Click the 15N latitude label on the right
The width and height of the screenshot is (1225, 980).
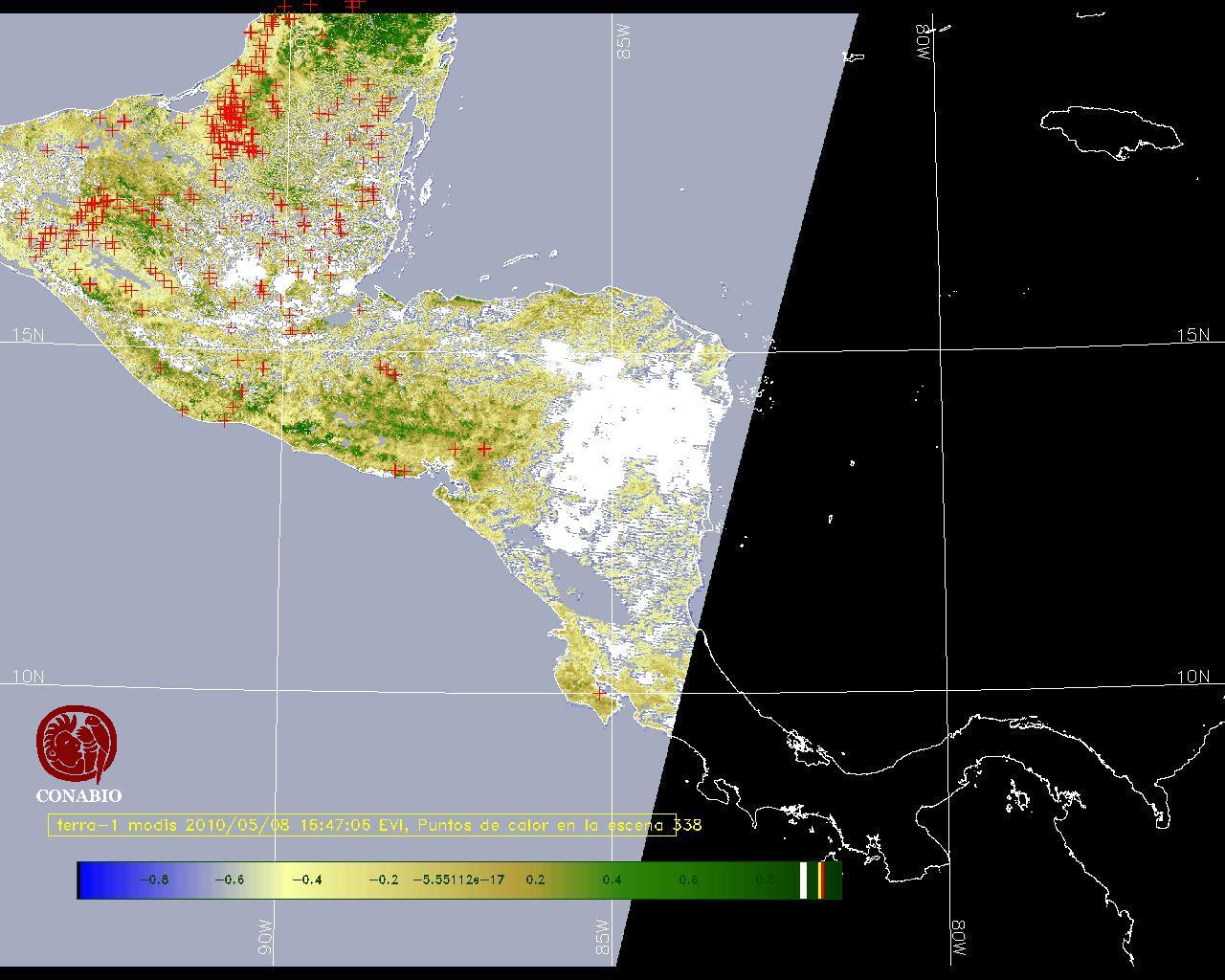[x=1192, y=335]
